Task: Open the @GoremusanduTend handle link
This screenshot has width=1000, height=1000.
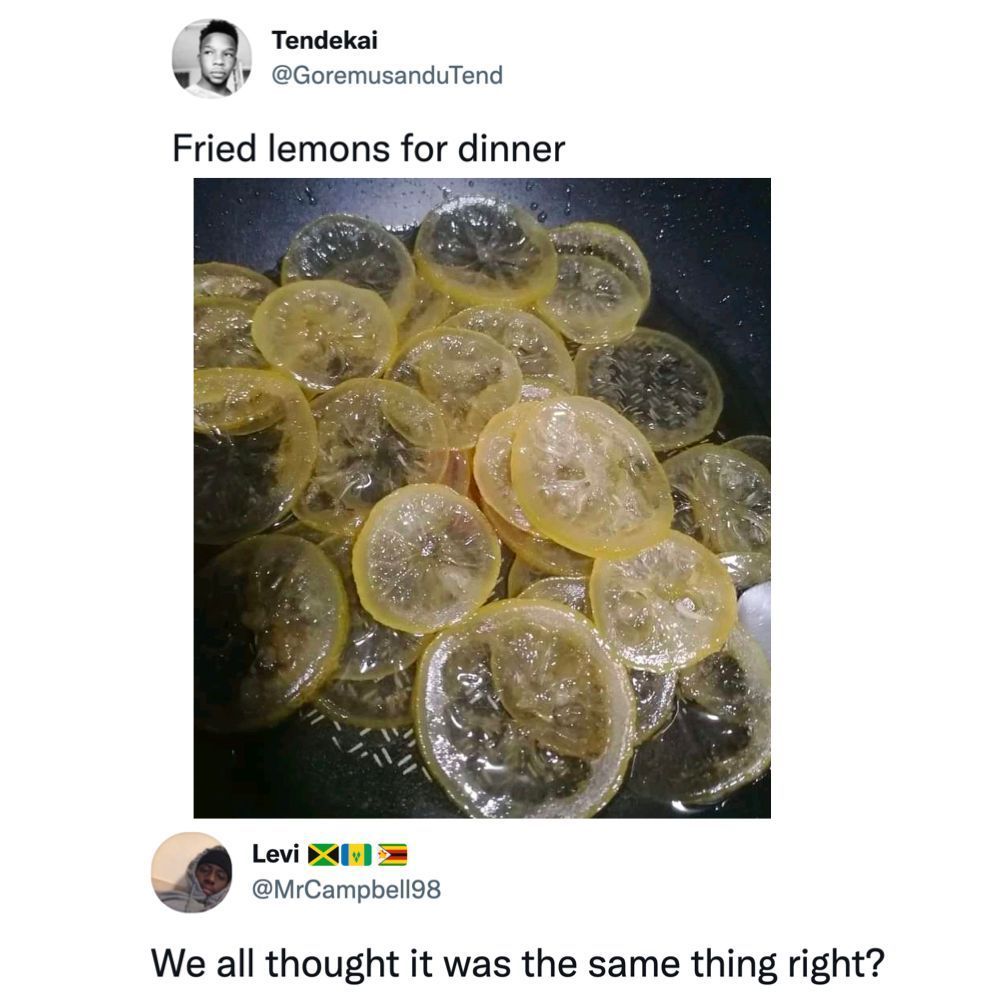Action: point(387,75)
